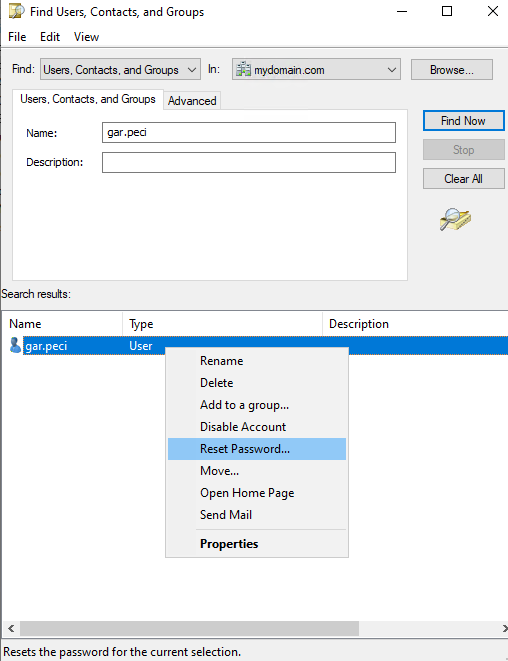Click the Find dialog title bar icon
The image size is (508, 661).
17,11
